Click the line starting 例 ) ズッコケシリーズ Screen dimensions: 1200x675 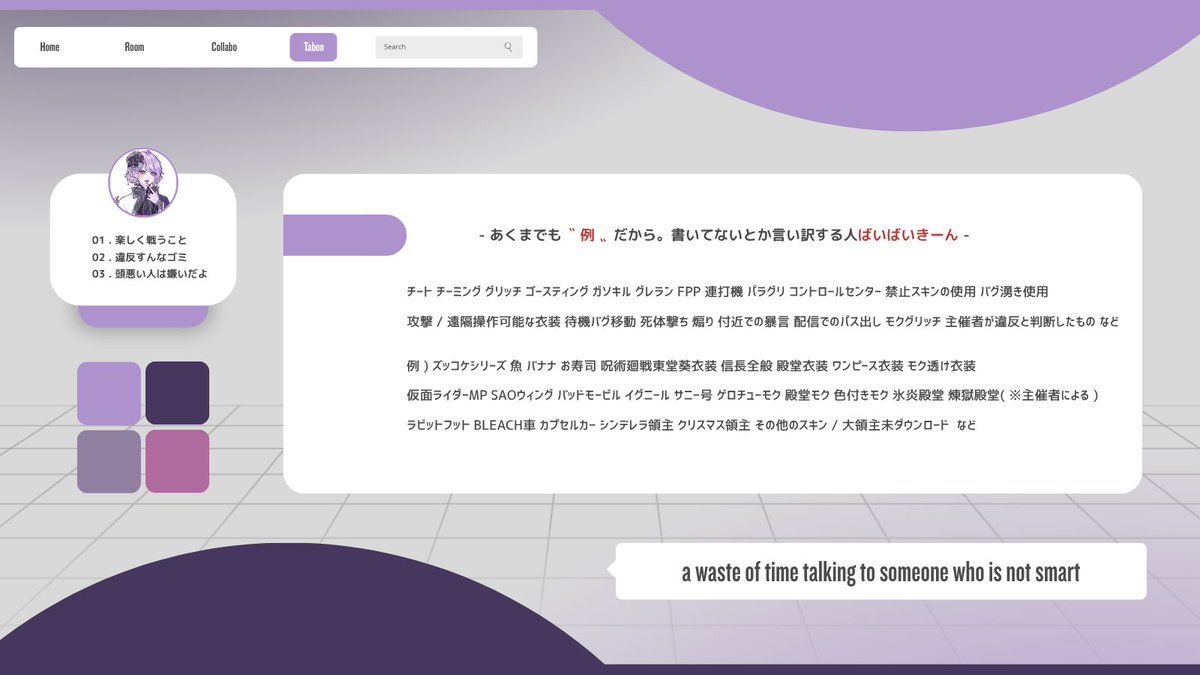[x=691, y=366]
